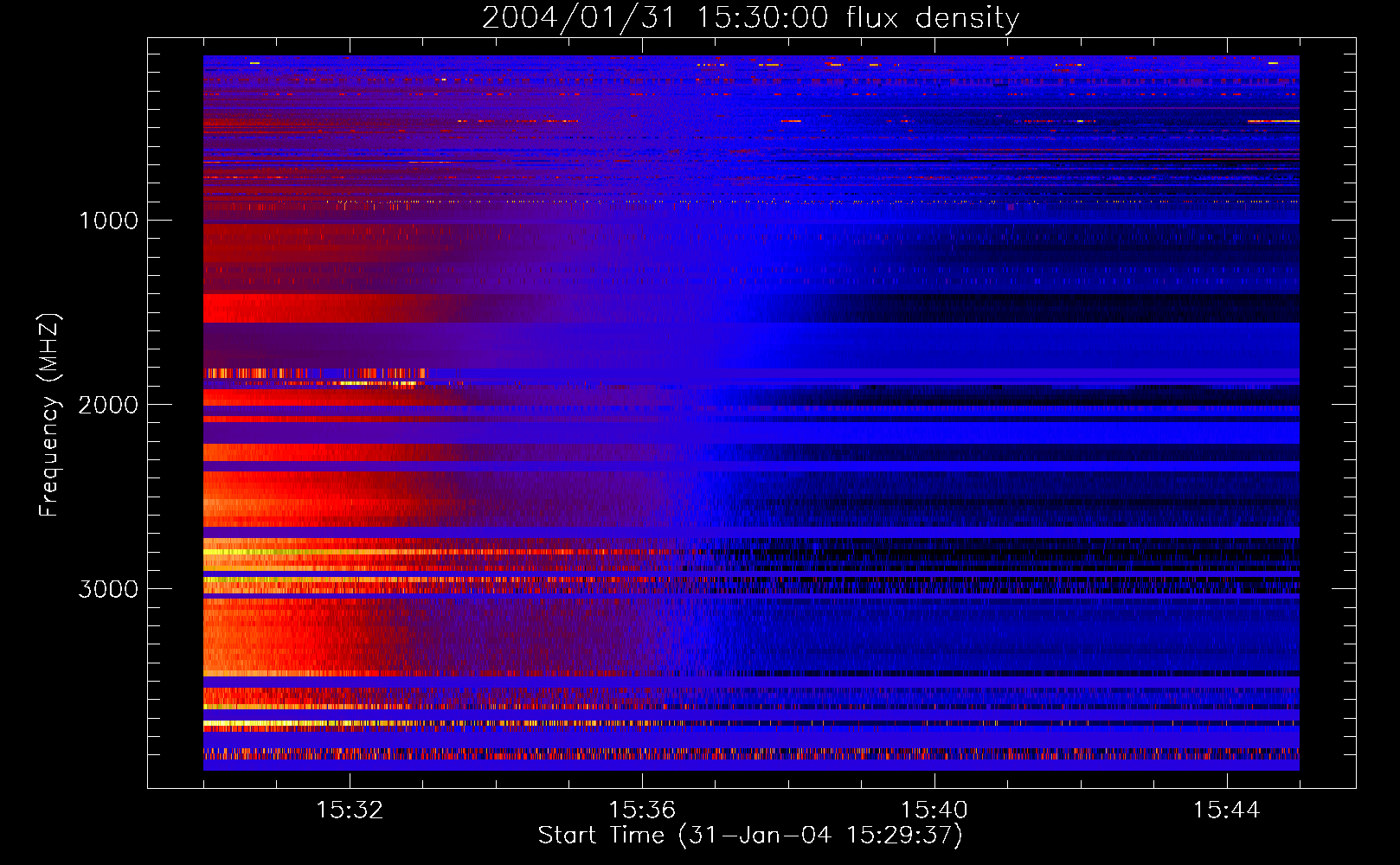Click the plot title '2004/01/31 15:30:00 flux density'
1400x865 pixels.
pyautogui.click(x=750, y=18)
